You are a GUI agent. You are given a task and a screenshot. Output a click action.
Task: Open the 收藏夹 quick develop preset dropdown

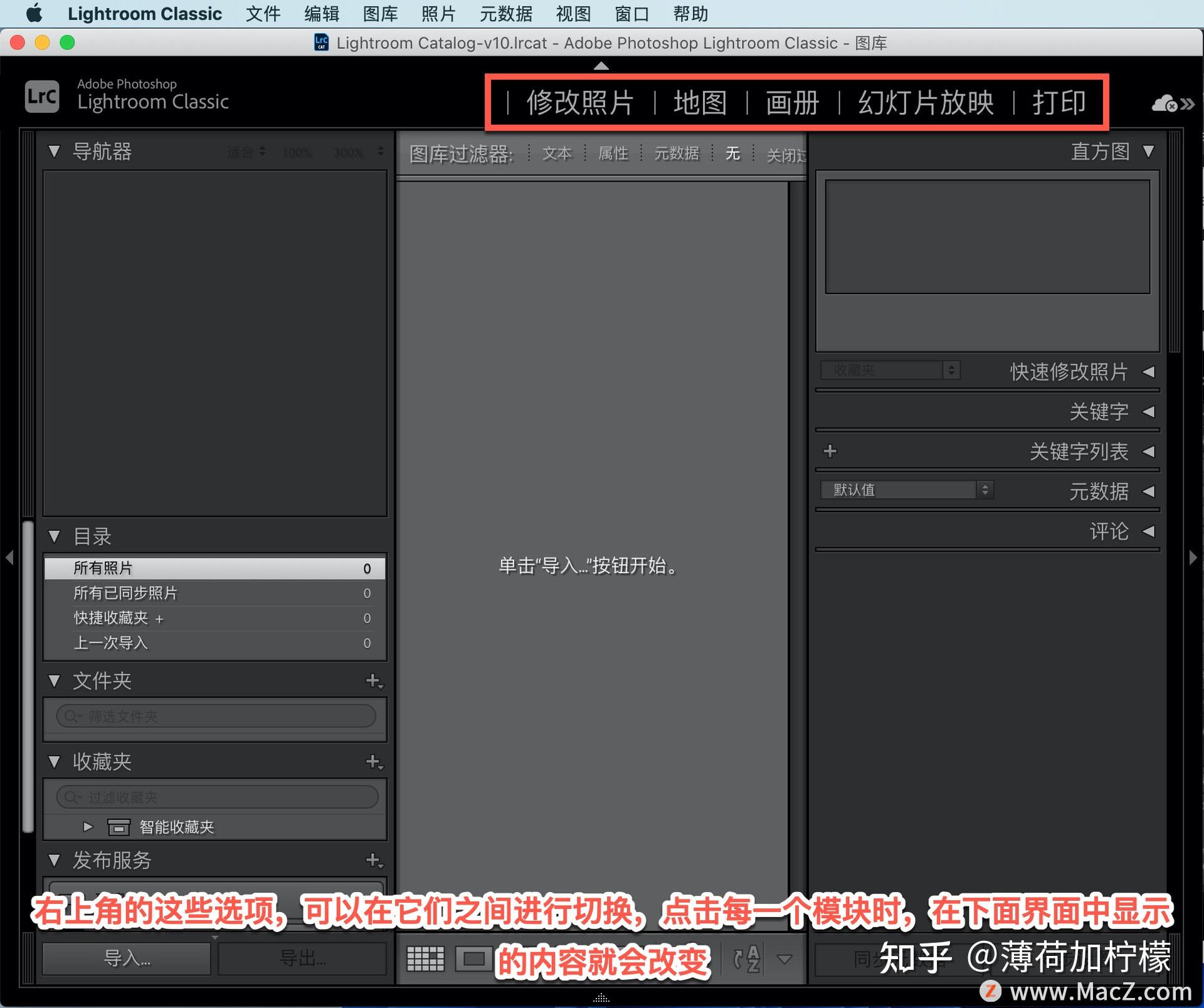click(890, 370)
